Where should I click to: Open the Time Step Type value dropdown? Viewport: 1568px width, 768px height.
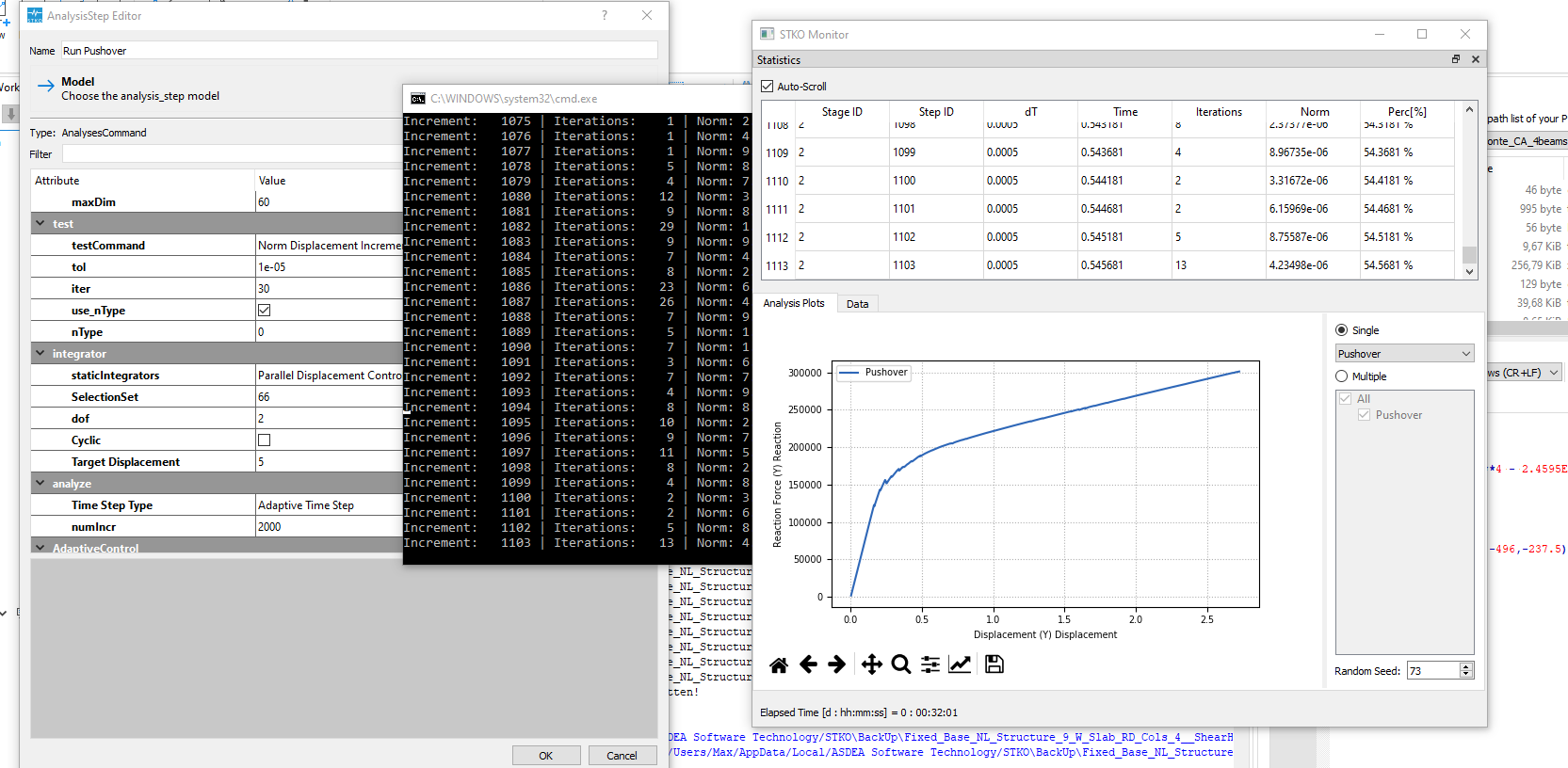tap(329, 505)
